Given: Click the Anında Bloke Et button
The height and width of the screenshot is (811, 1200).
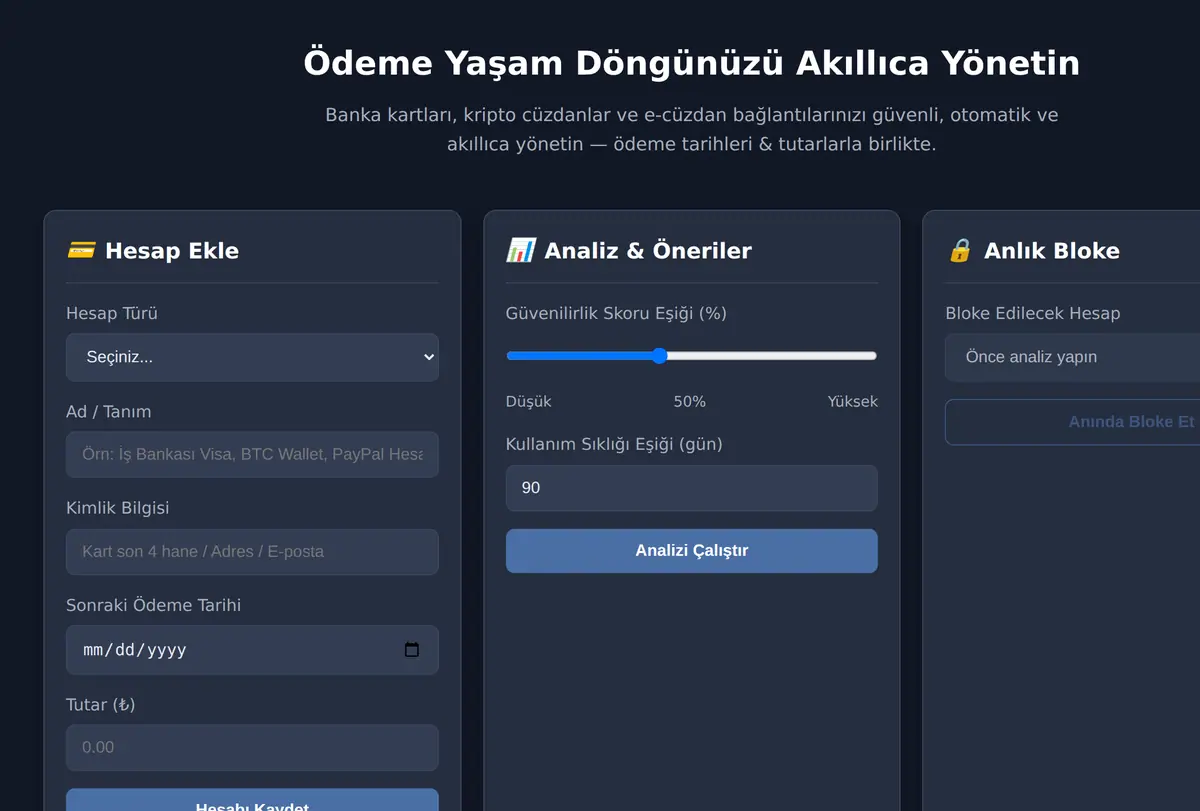Looking at the screenshot, I should [1072, 422].
